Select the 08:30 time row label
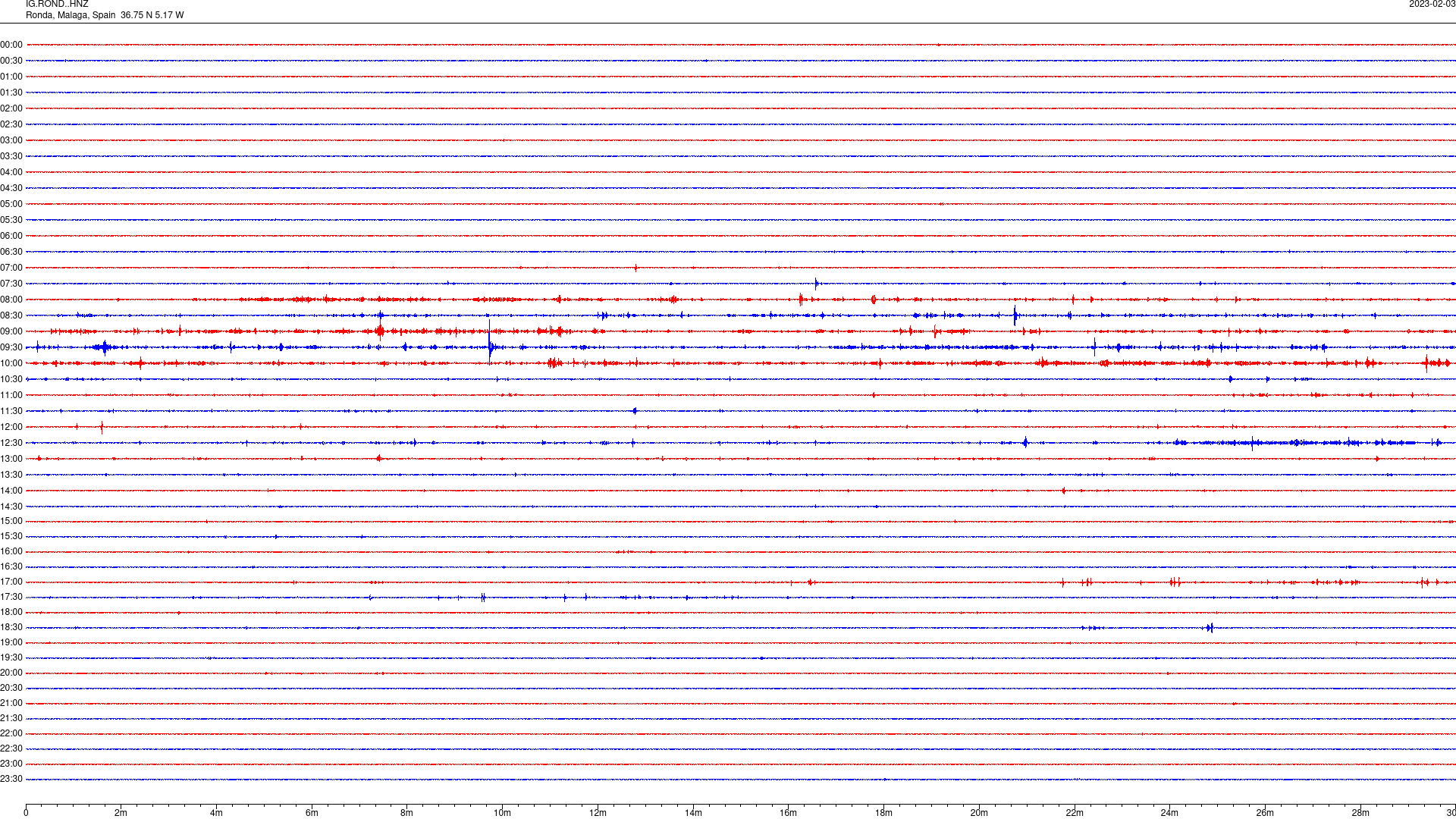The width and height of the screenshot is (1456, 819). point(11,315)
